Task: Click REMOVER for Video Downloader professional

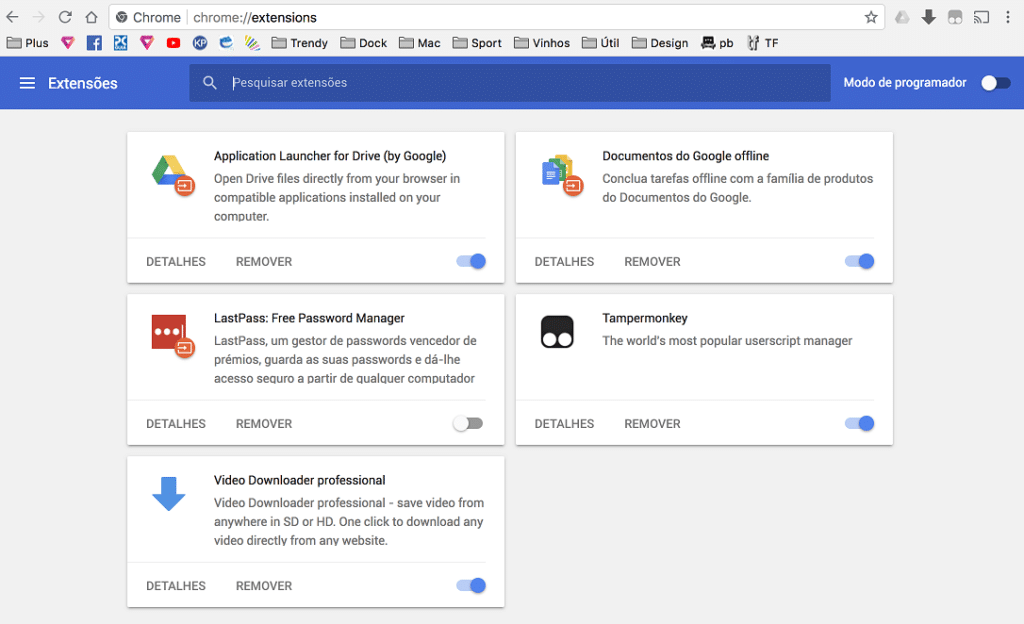Action: pyautogui.click(x=264, y=586)
